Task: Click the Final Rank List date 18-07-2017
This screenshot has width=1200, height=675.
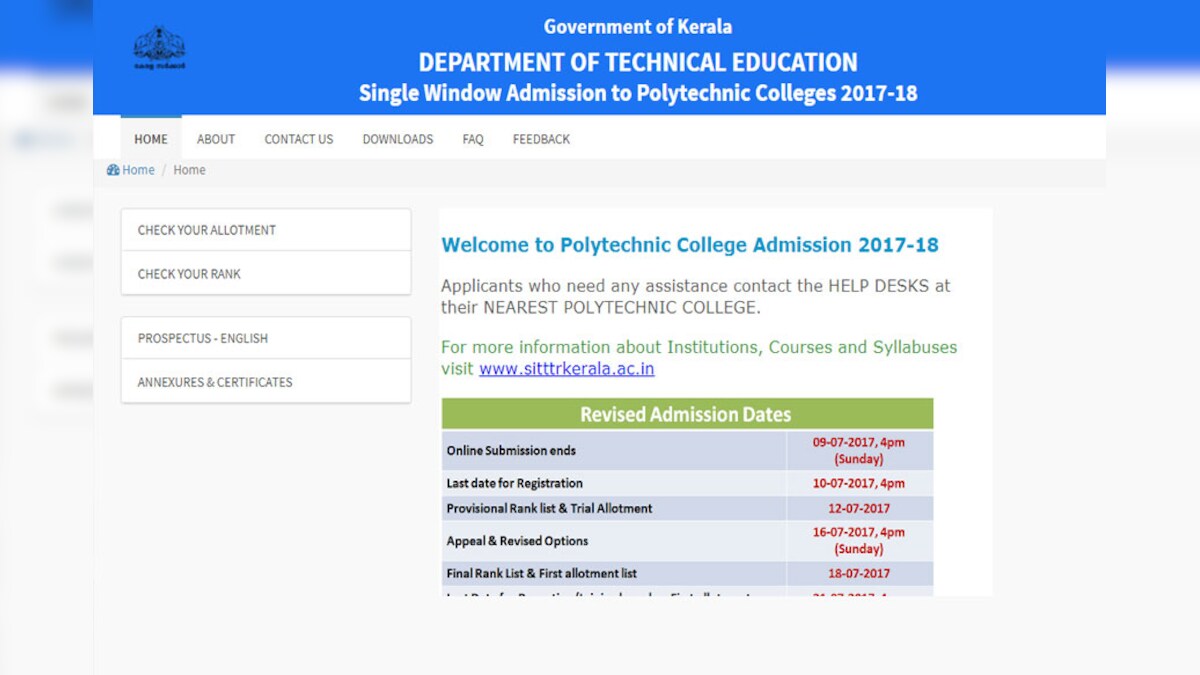Action: coord(858,573)
